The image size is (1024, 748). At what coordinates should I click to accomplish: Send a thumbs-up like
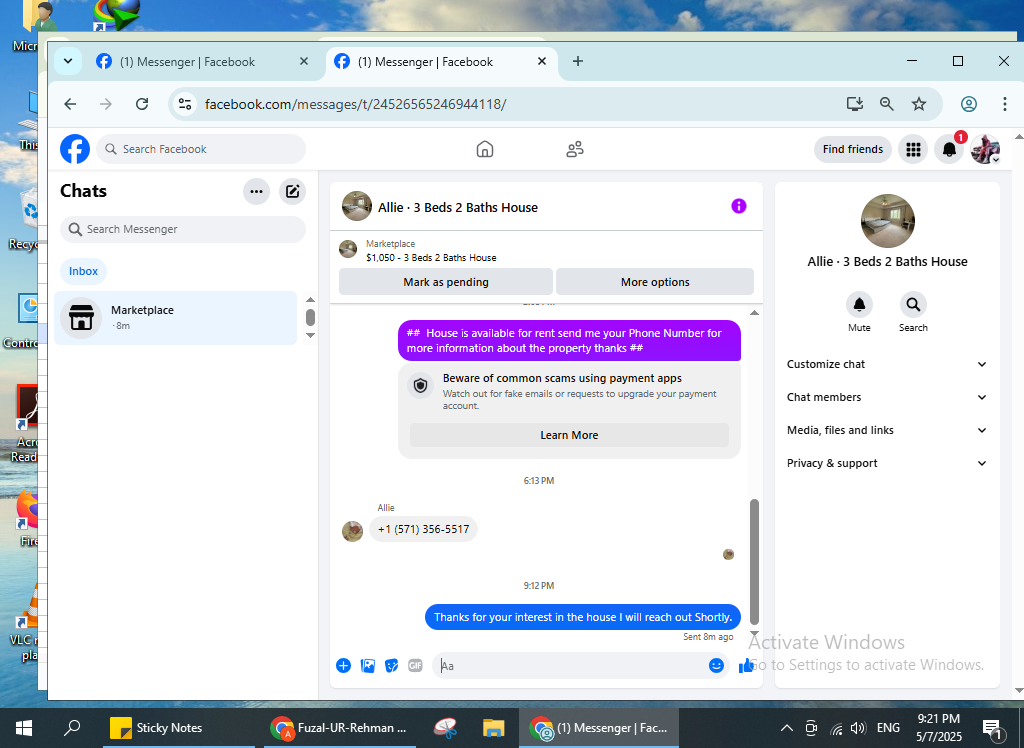pos(745,665)
